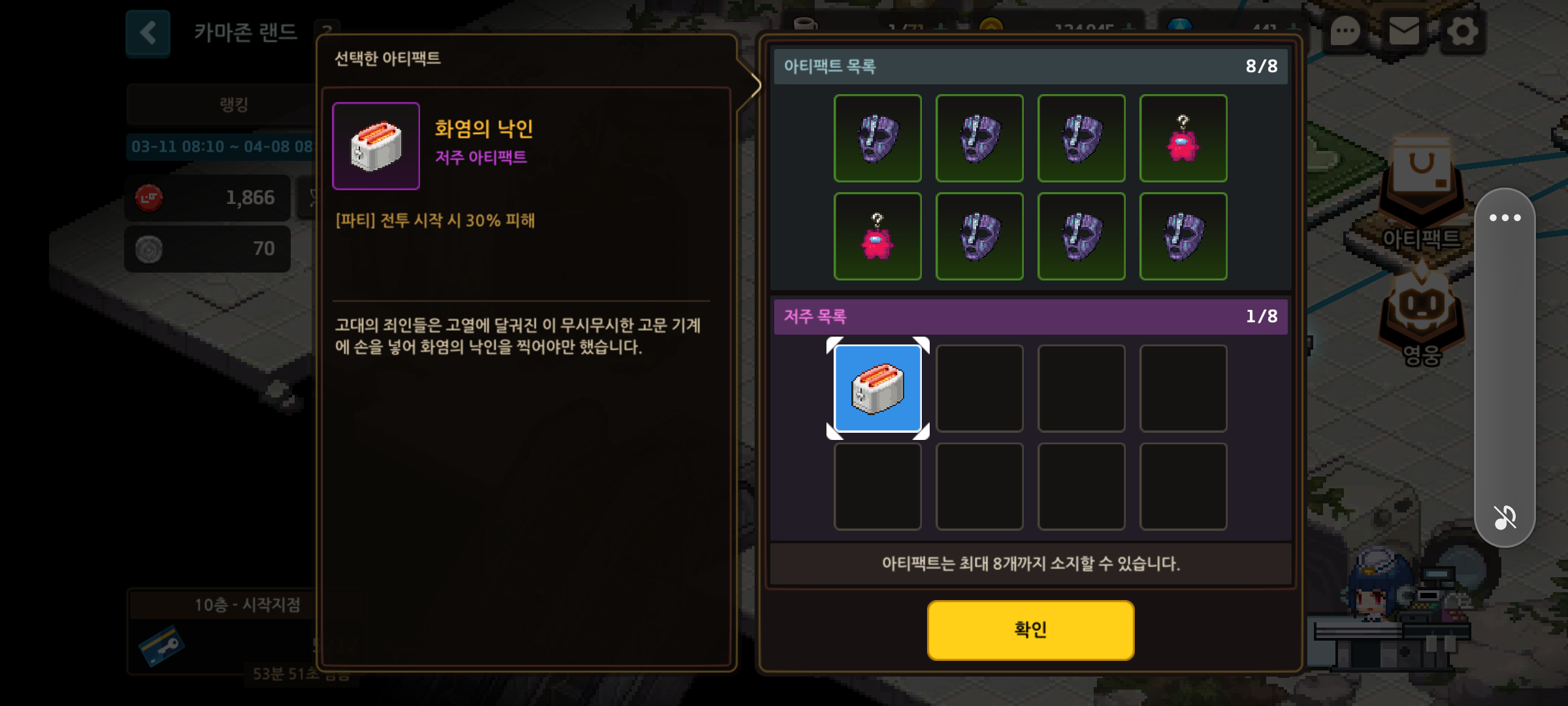The image size is (1568, 706).
Task: Select second purple mask in bottom row
Action: [1081, 236]
